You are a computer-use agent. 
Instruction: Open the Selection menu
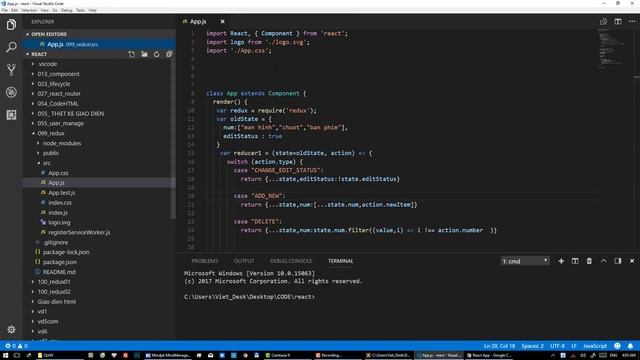tap(29, 10)
